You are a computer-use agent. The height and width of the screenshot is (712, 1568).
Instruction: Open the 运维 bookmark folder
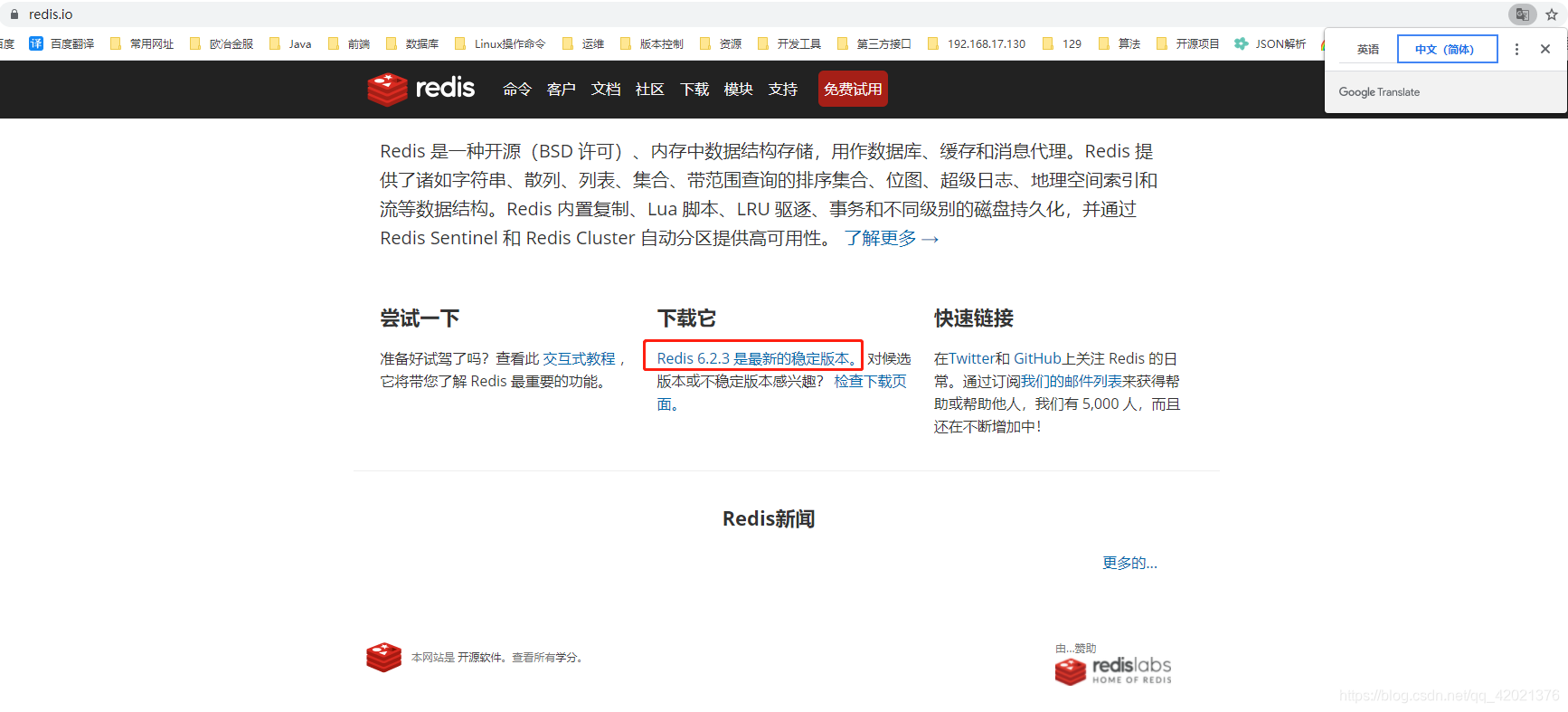583,43
